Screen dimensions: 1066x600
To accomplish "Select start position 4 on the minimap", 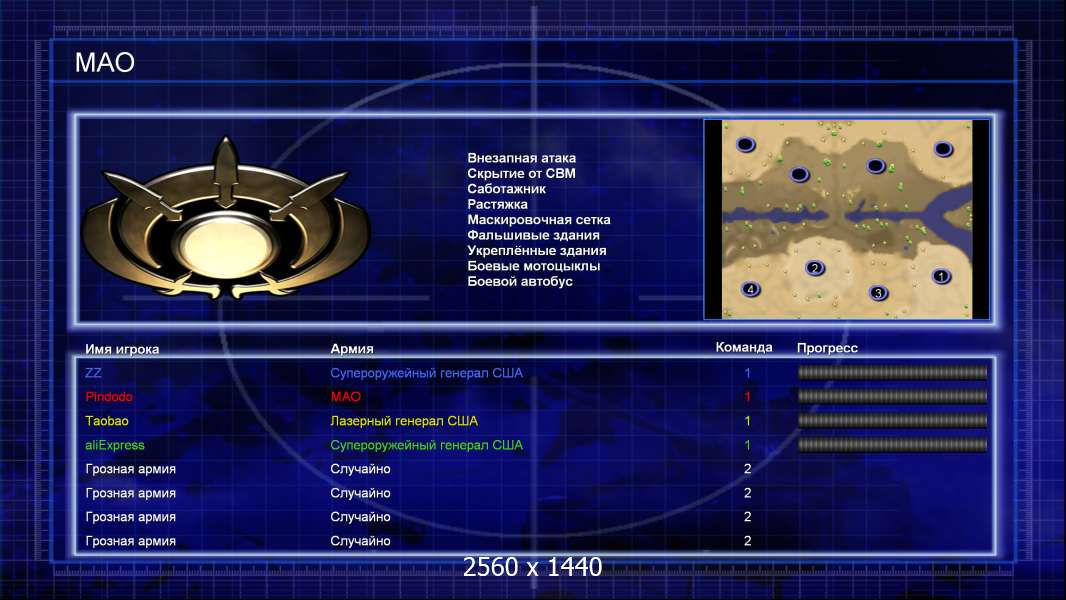I will tap(751, 289).
